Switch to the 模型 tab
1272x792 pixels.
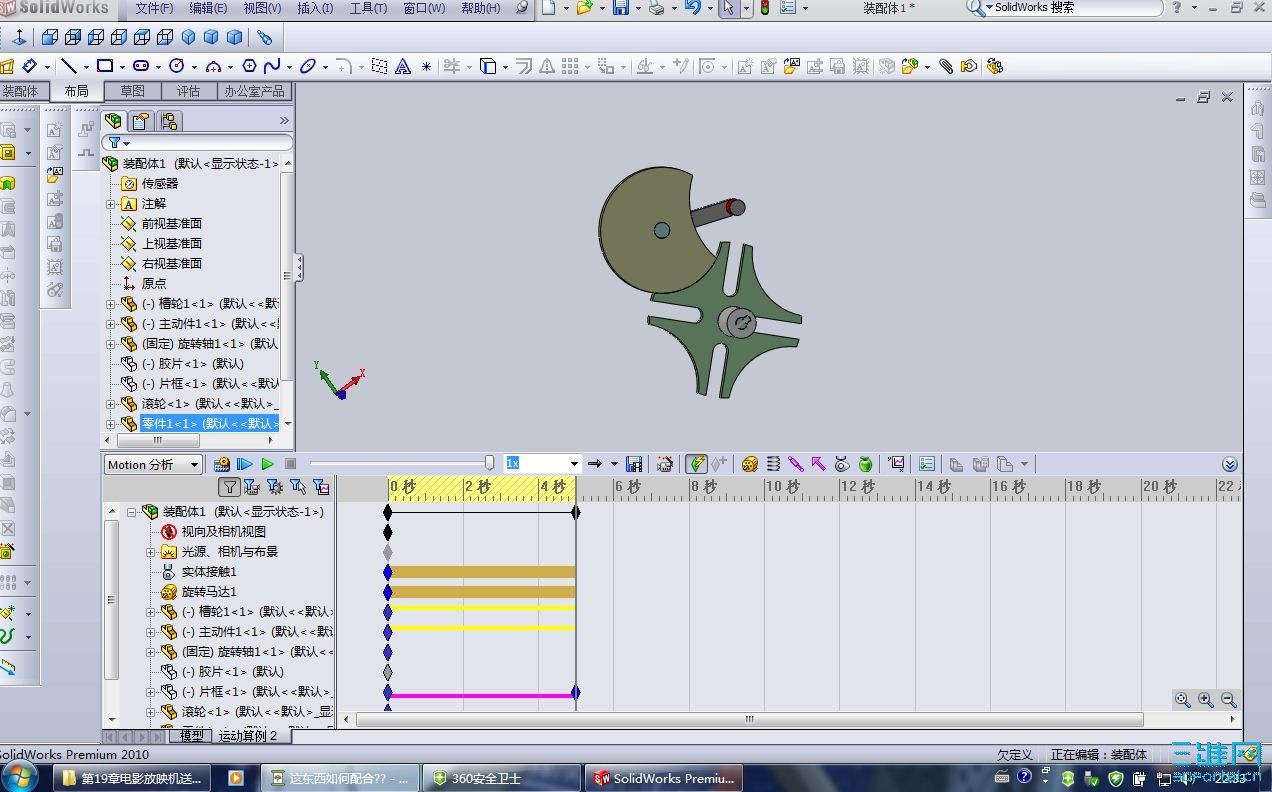pos(191,736)
